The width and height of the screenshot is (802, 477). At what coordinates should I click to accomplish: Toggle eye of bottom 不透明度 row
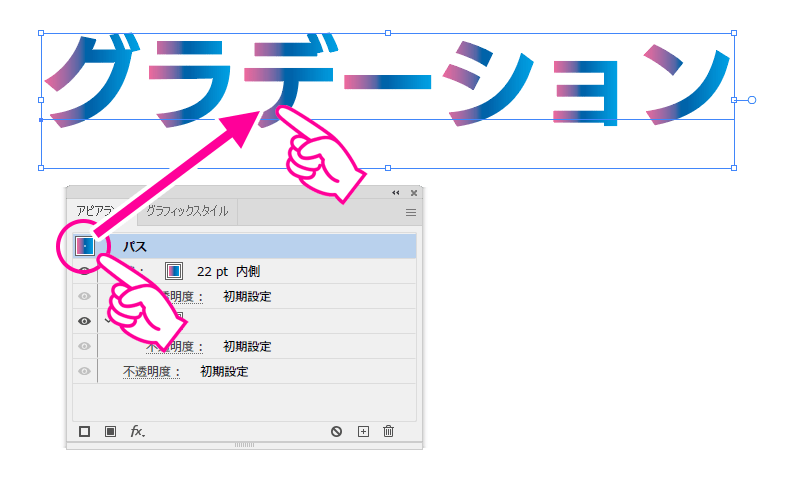[x=84, y=371]
